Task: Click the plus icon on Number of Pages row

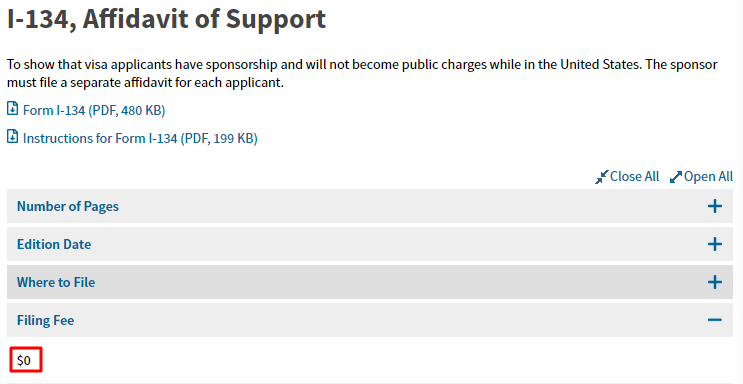Action: point(715,206)
